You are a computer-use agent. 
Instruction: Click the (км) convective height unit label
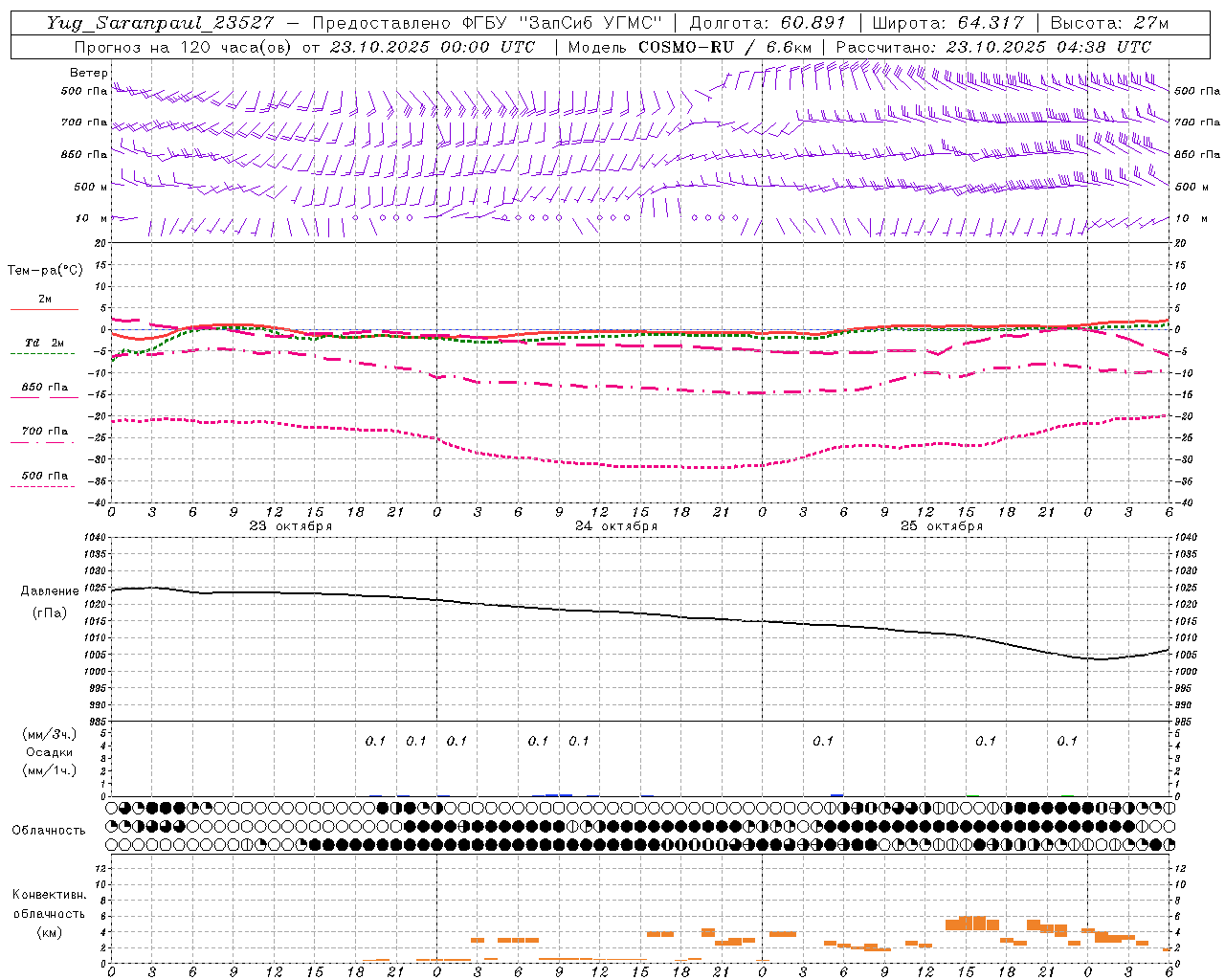point(50,932)
